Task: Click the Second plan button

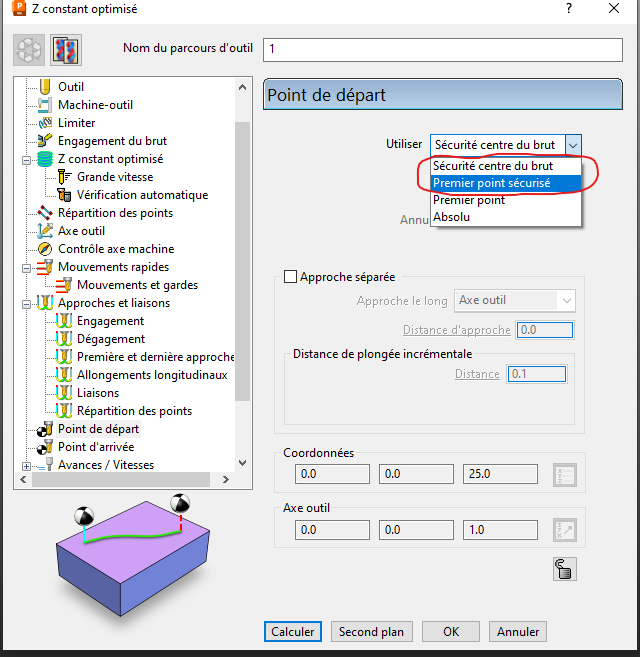Action: coord(371,632)
